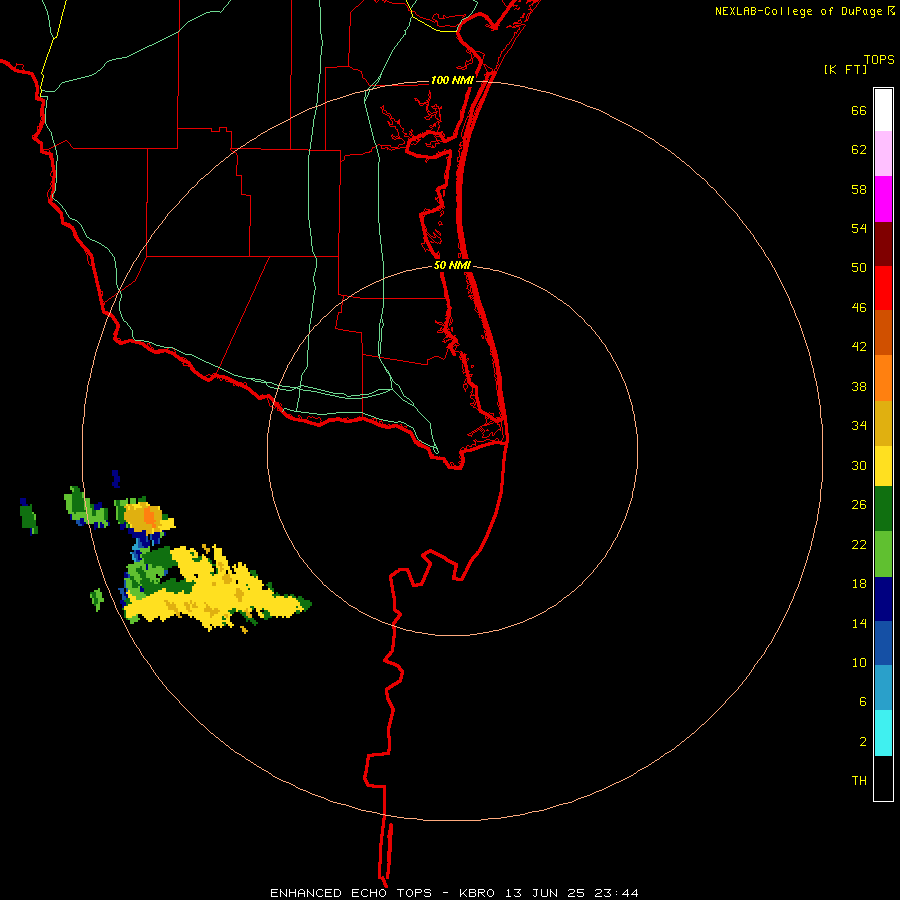Screen dimensions: 900x900
Task: Click the '18' legend value label
Action: coord(859,584)
